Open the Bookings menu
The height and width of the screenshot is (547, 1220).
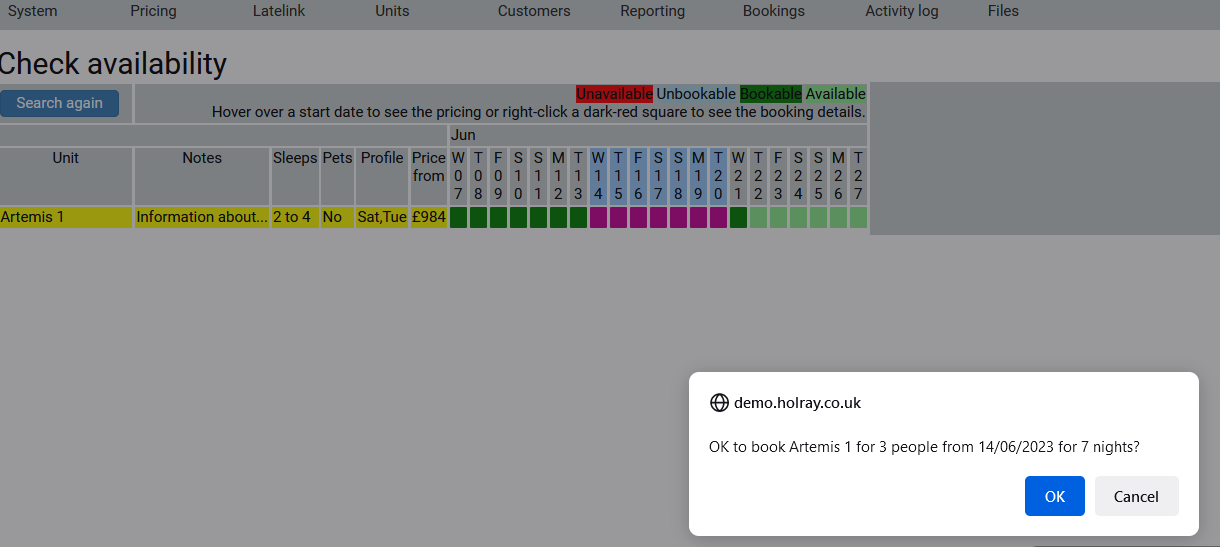pos(773,11)
